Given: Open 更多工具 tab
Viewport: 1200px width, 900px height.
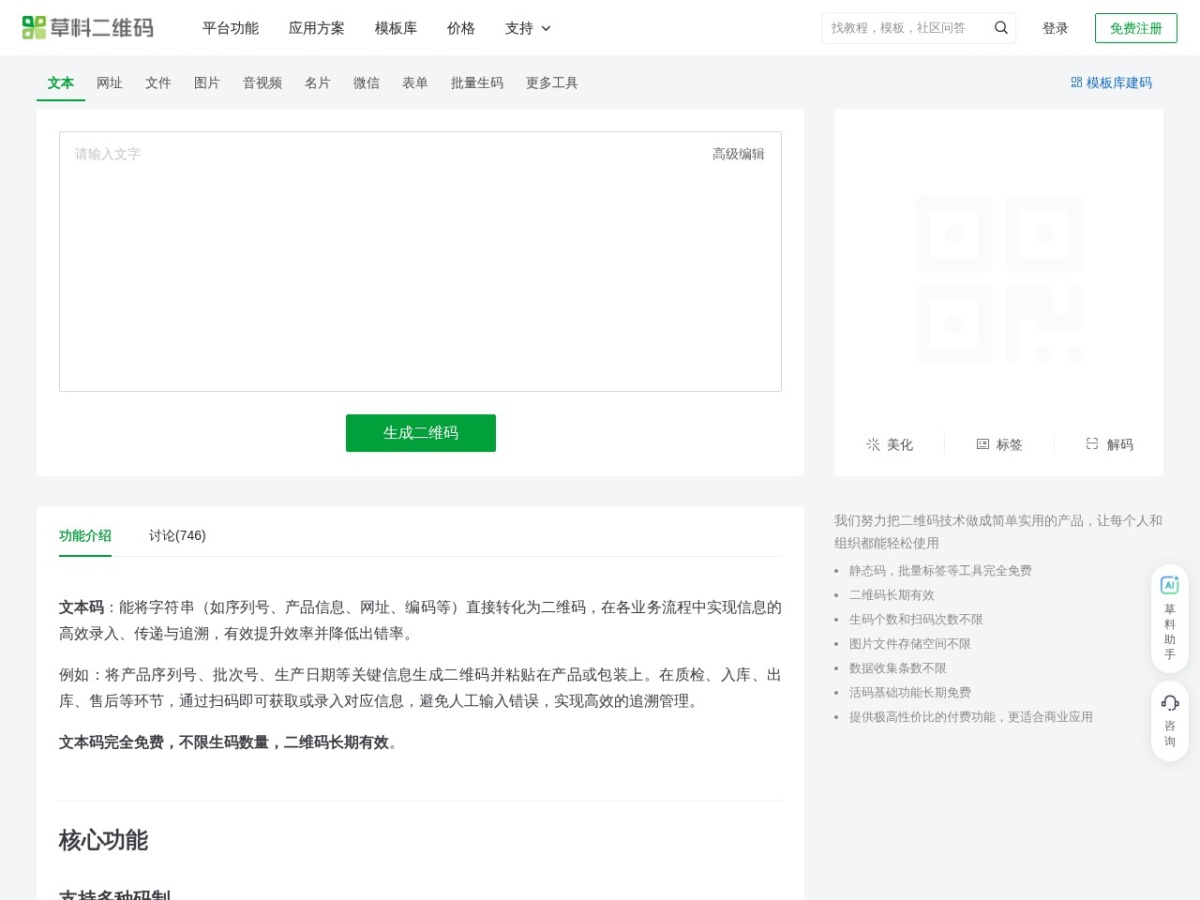Looking at the screenshot, I should 552,83.
